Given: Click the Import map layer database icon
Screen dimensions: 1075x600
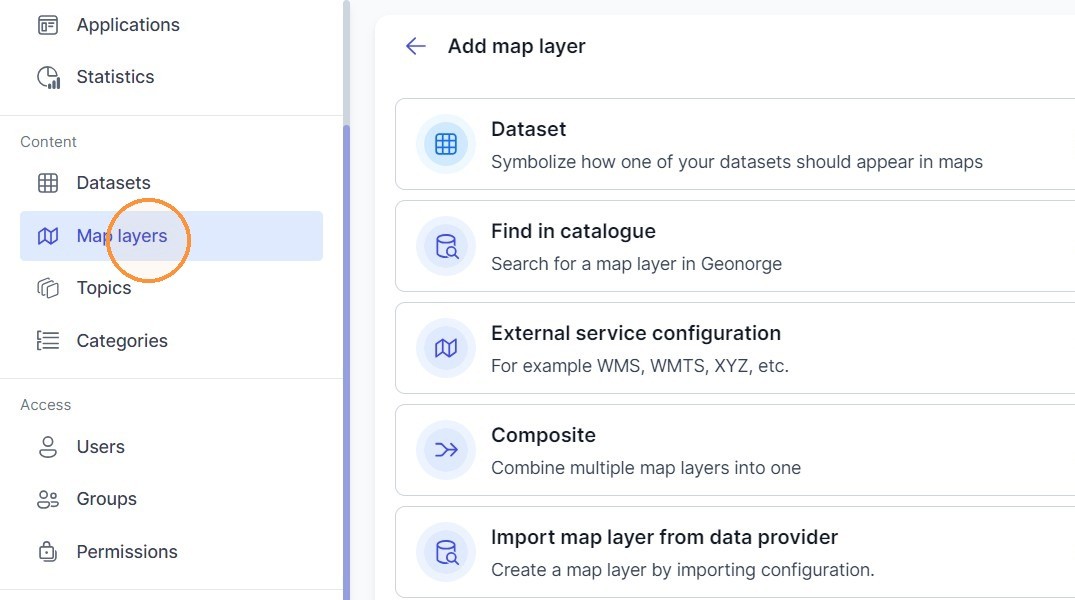Looking at the screenshot, I should [x=446, y=552].
